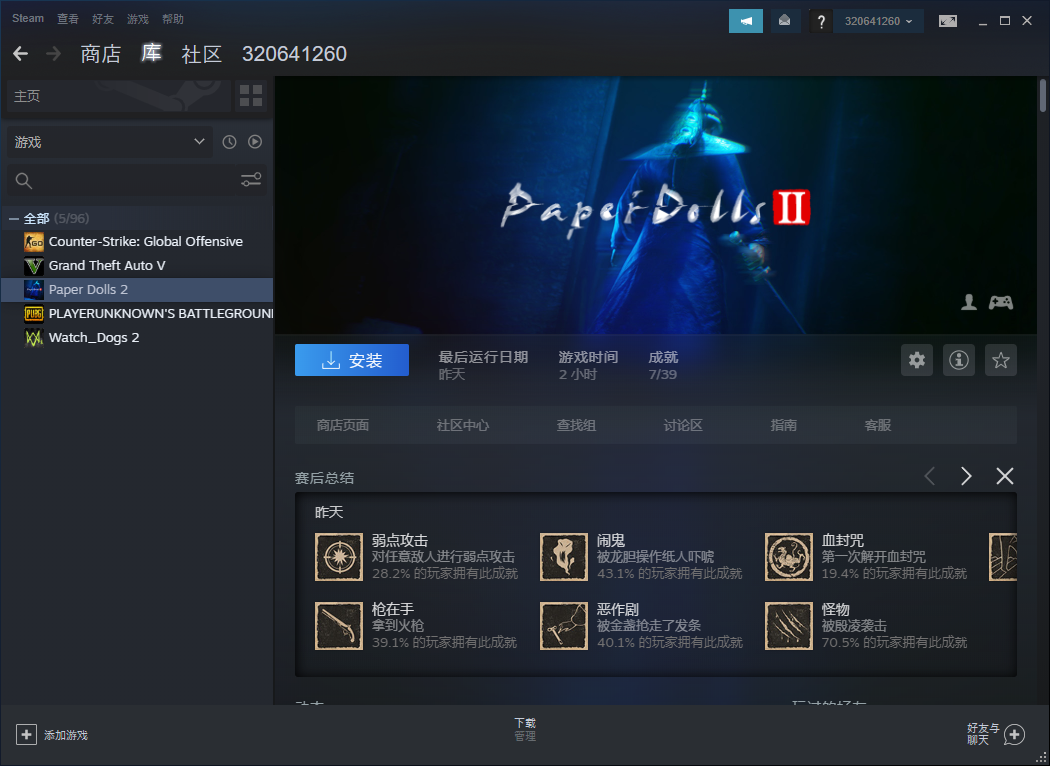This screenshot has height=766, width=1050.
Task: Open the 指南 link
Action: (x=783, y=425)
